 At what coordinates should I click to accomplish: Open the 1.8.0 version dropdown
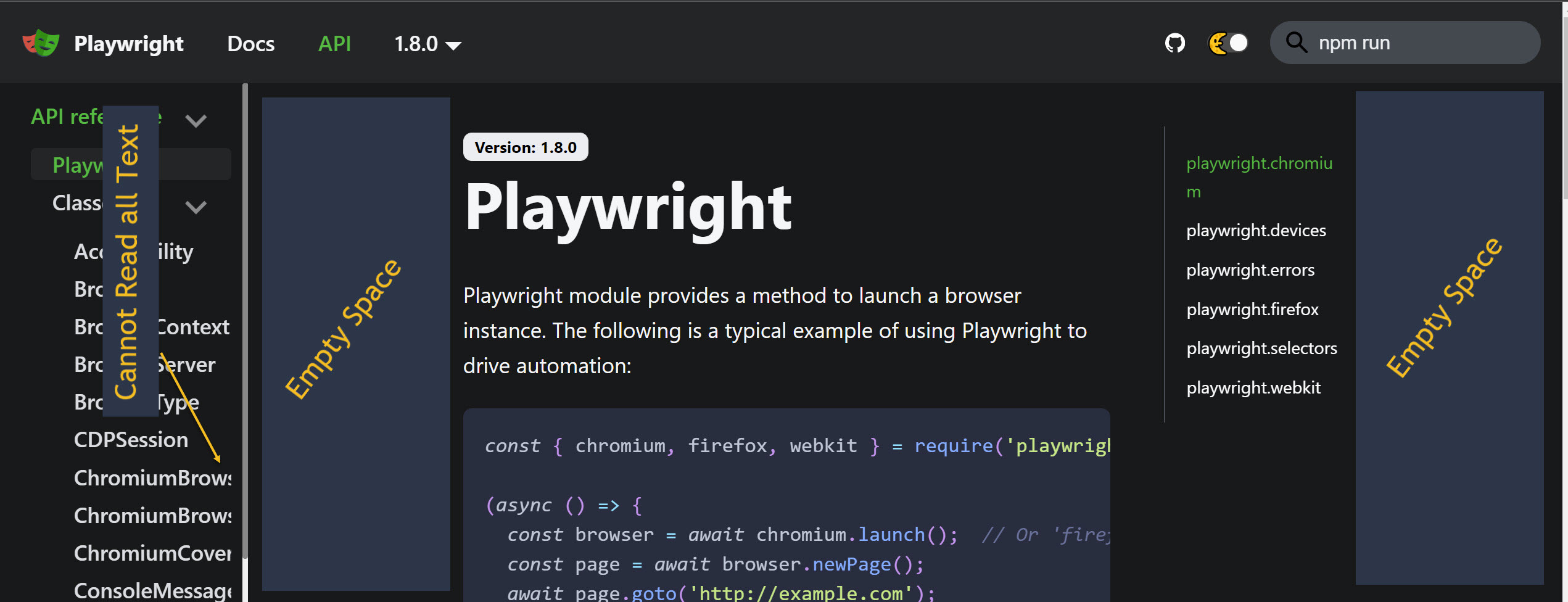pos(427,44)
